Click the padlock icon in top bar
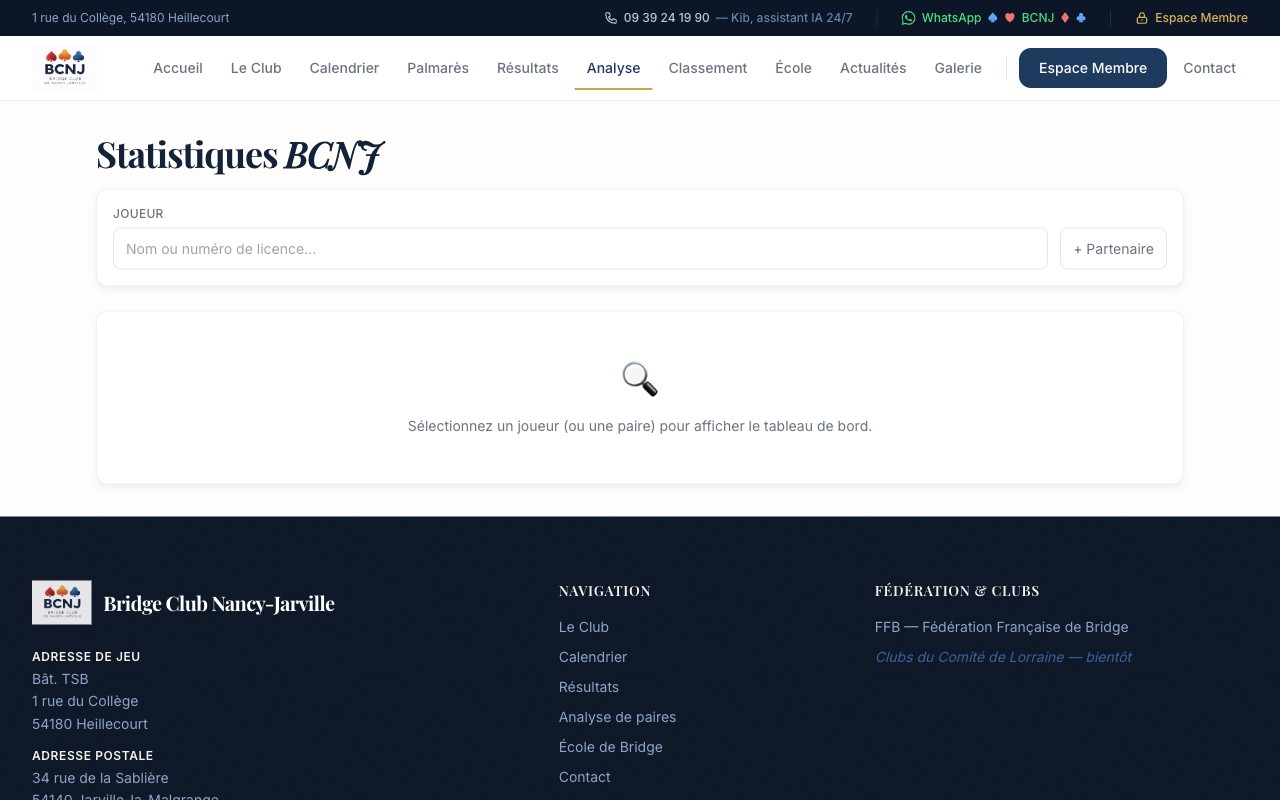The width and height of the screenshot is (1280, 800). click(1141, 18)
